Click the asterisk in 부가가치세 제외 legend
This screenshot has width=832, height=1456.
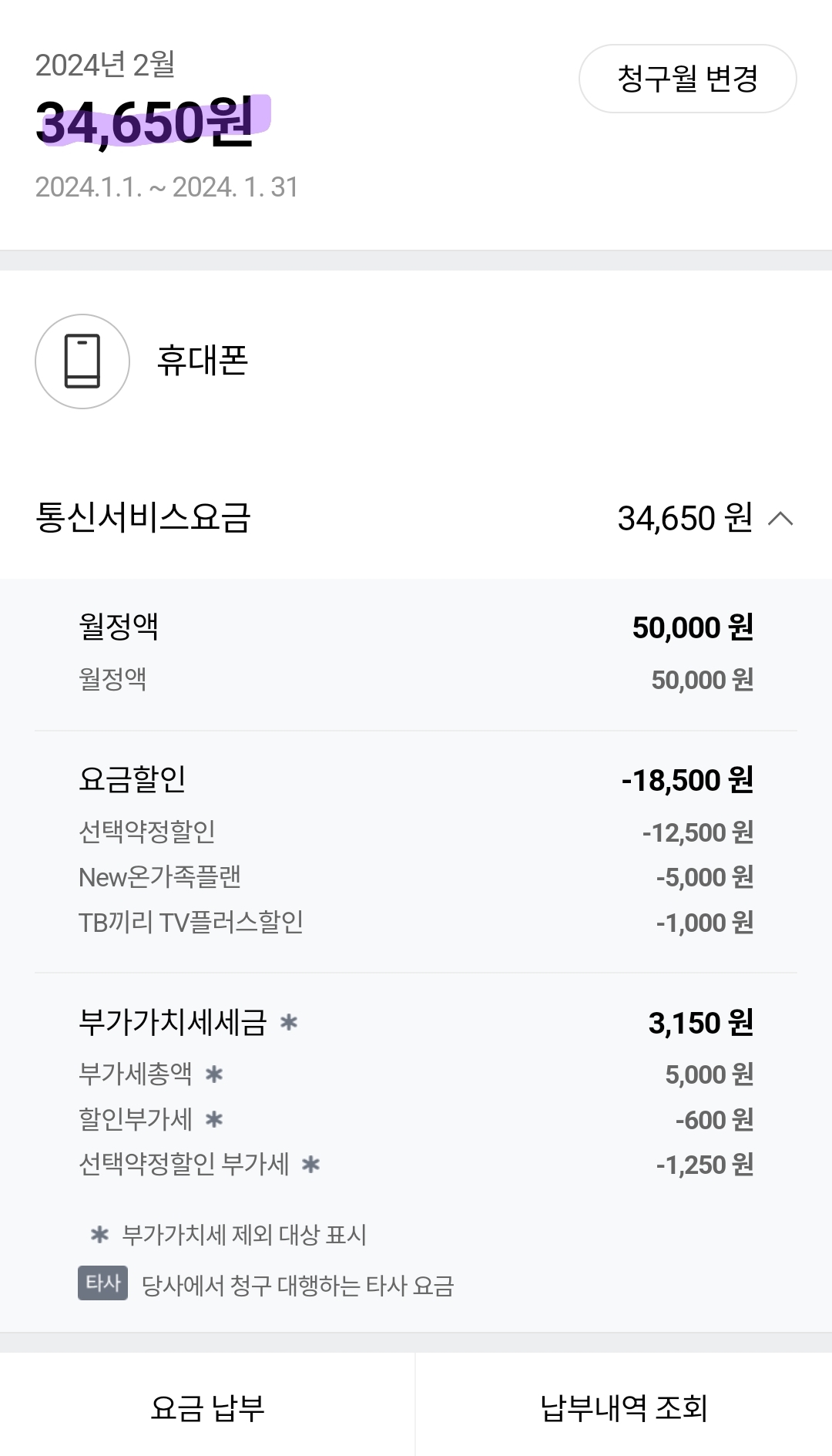click(x=99, y=1235)
